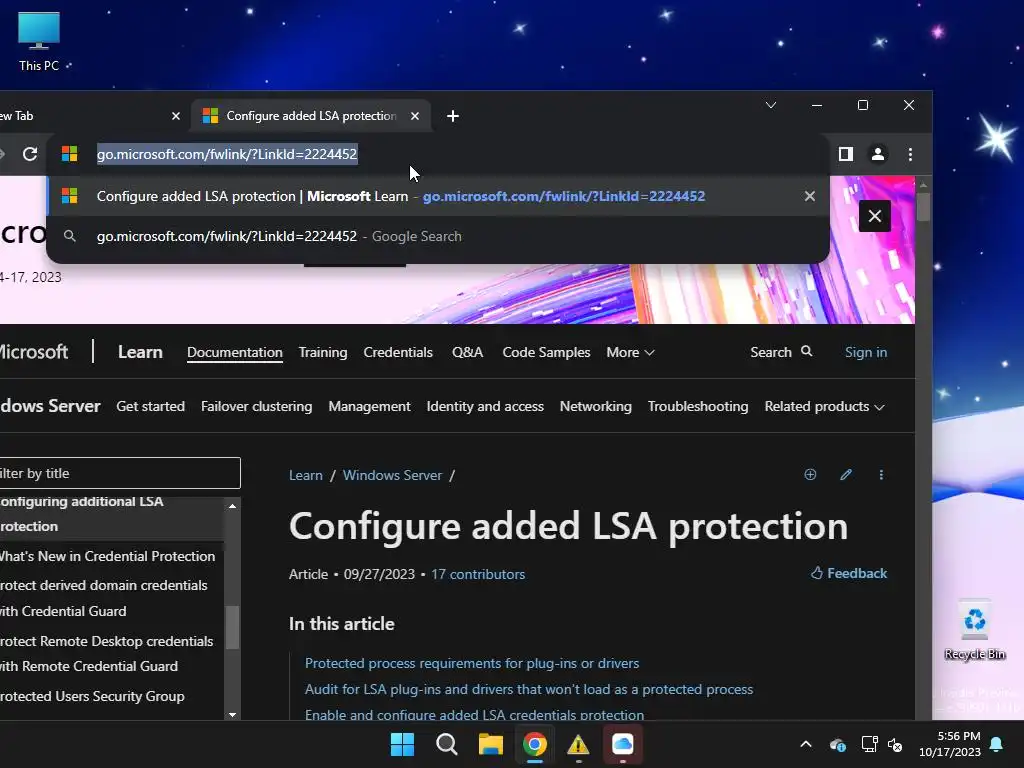Open File Explorer from taskbar
This screenshot has width=1024, height=768.
tap(490, 744)
